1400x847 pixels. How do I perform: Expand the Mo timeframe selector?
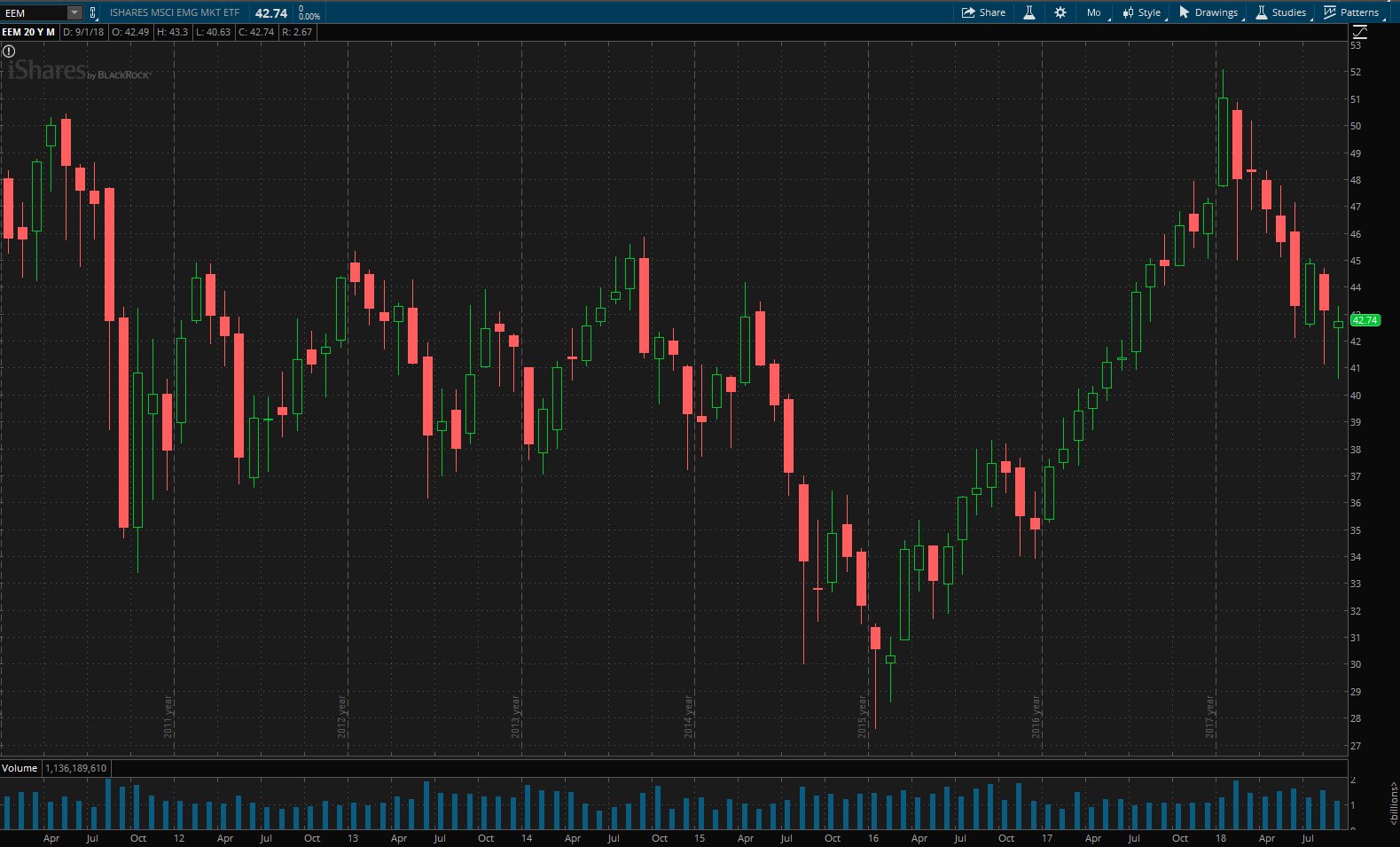1095,12
